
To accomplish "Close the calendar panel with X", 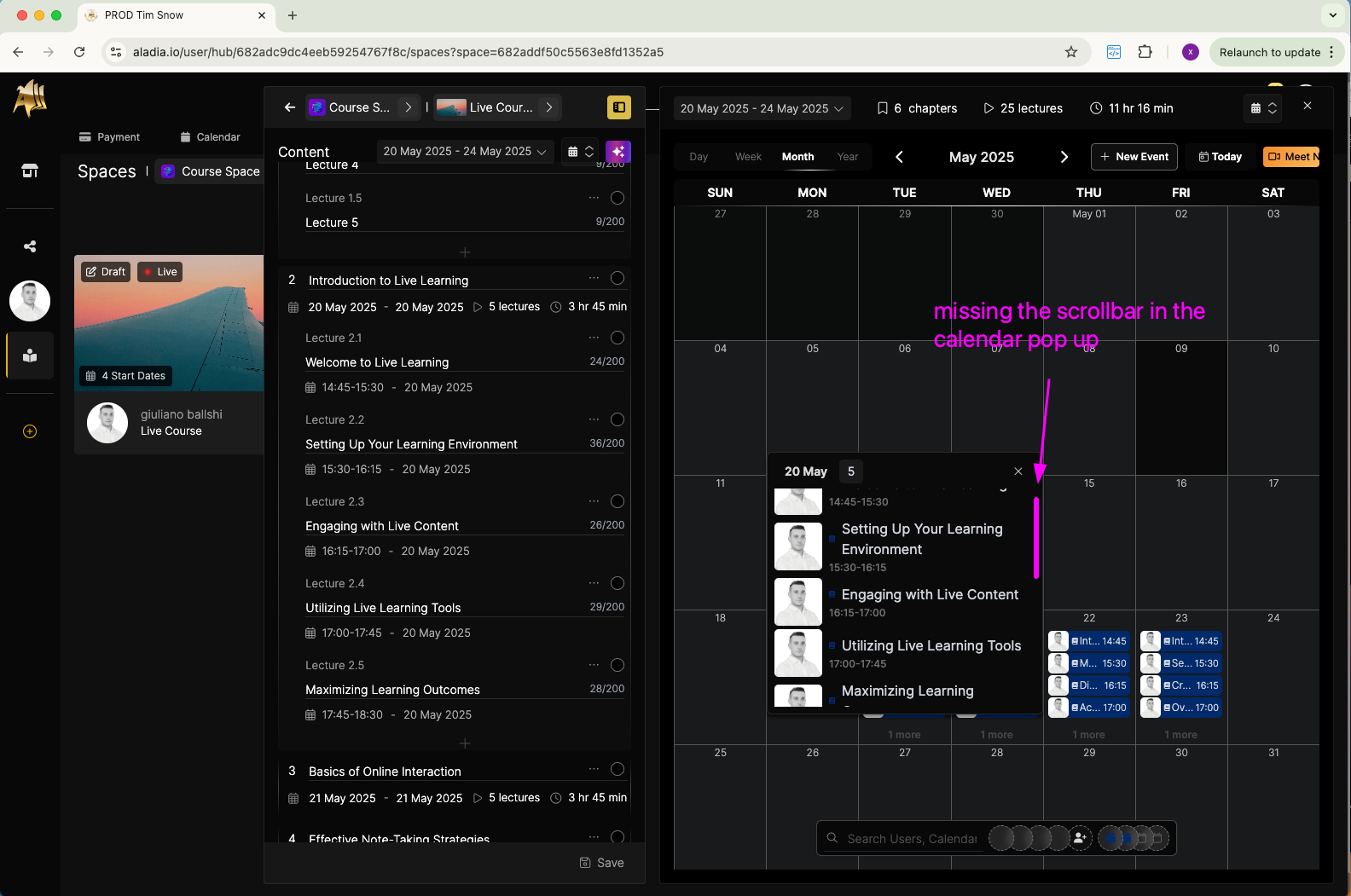I will point(1308,106).
